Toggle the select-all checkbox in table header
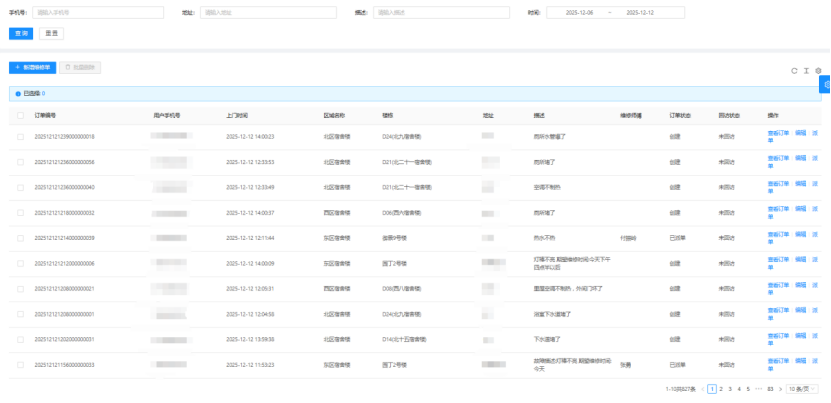831x403 pixels. coord(20,115)
